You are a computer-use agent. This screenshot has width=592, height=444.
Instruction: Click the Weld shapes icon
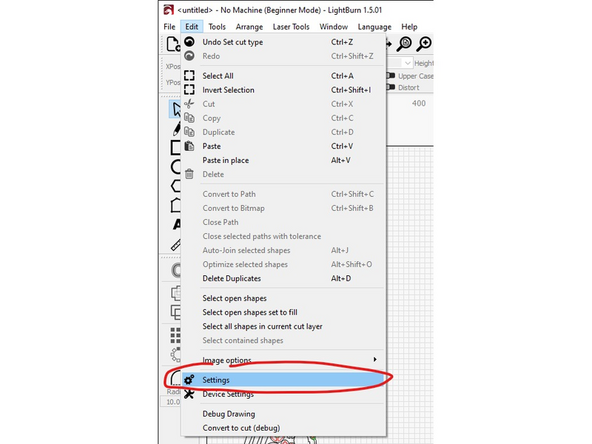(176, 293)
